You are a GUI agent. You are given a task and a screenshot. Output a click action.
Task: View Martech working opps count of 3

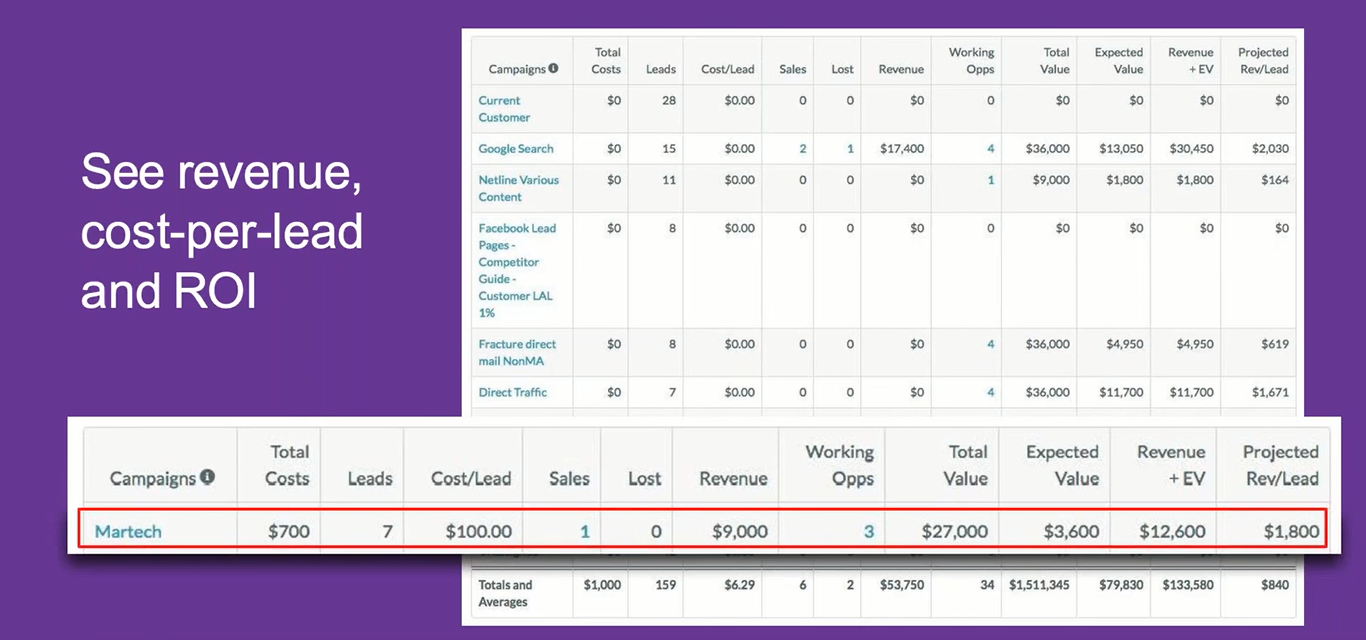(868, 532)
